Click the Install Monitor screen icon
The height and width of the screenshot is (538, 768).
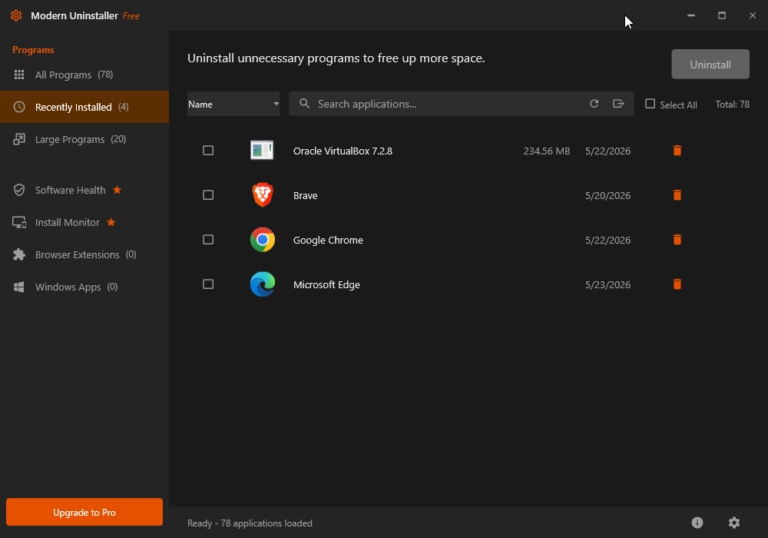(19, 222)
